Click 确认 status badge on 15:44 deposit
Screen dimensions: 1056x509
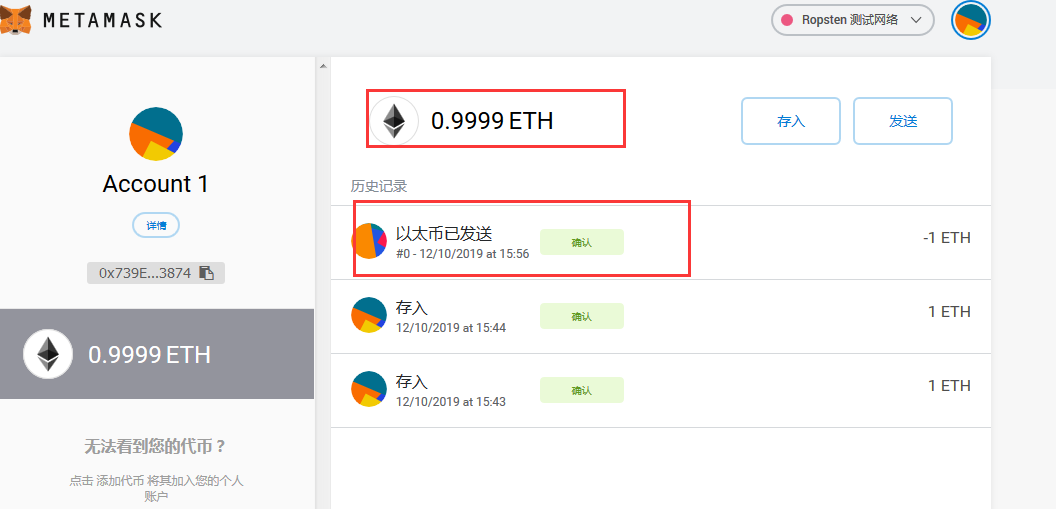click(x=582, y=316)
